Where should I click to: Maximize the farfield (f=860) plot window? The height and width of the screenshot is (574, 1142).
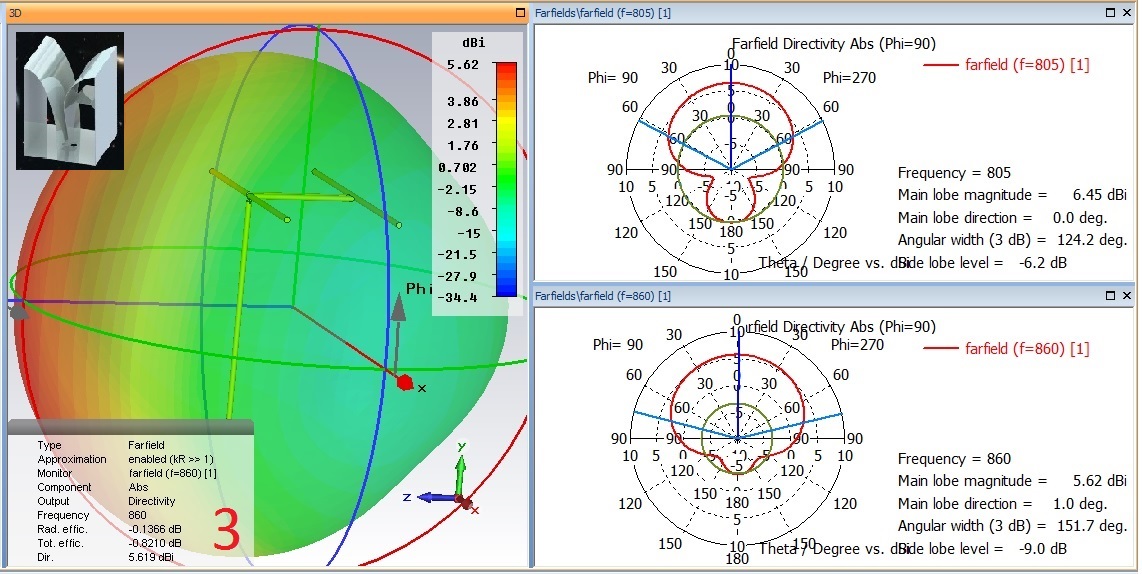(1111, 295)
